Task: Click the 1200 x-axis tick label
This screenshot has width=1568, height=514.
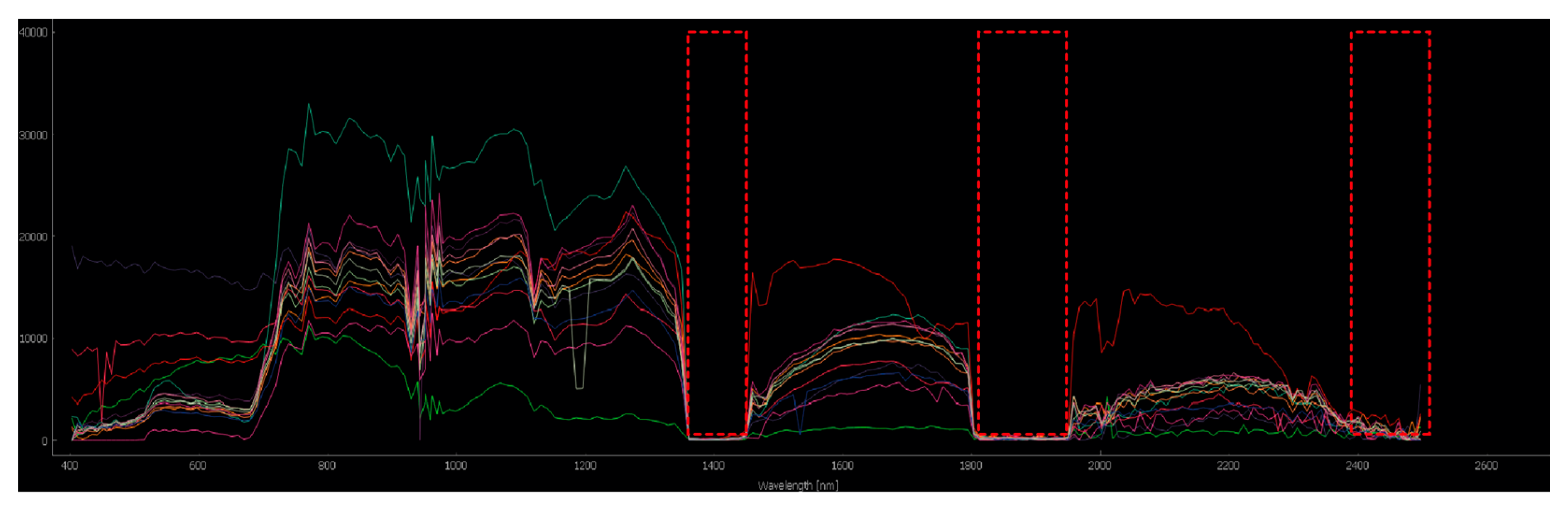Action: 584,466
